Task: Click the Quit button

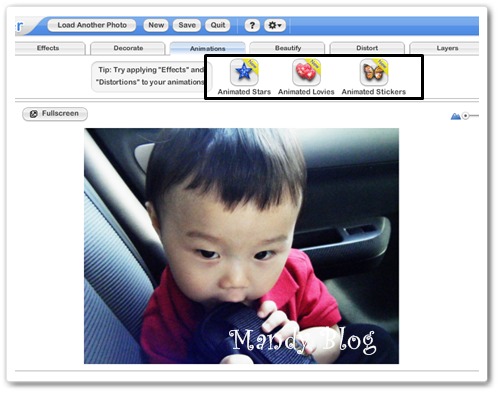Action: click(x=218, y=25)
